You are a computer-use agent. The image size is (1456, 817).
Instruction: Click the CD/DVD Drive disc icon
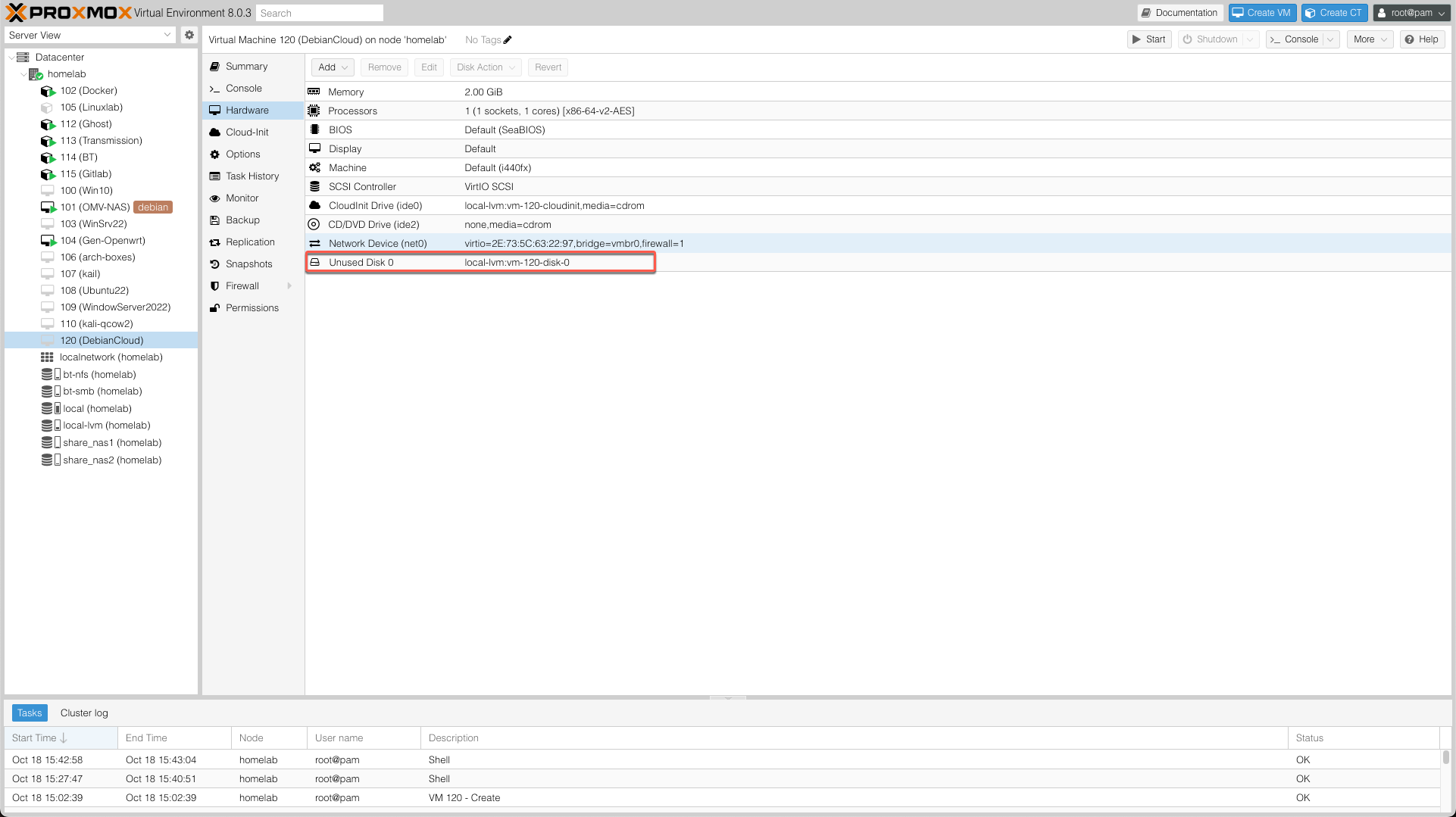coord(314,224)
